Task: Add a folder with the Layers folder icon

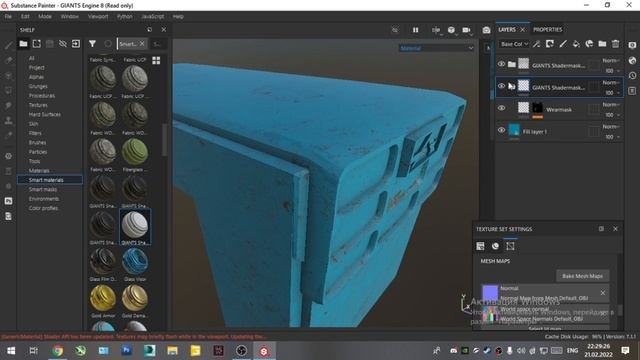Action: pyautogui.click(x=602, y=44)
